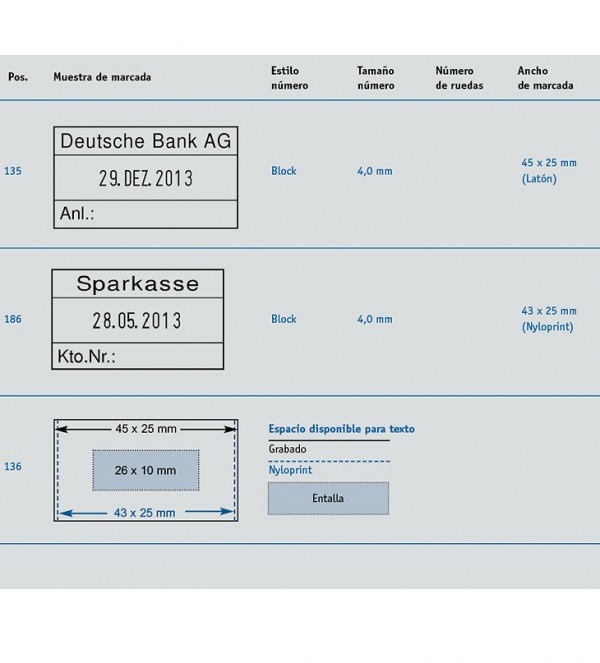
Task: Click the '26 x 10 mm' notch box
Action: [x=146, y=470]
